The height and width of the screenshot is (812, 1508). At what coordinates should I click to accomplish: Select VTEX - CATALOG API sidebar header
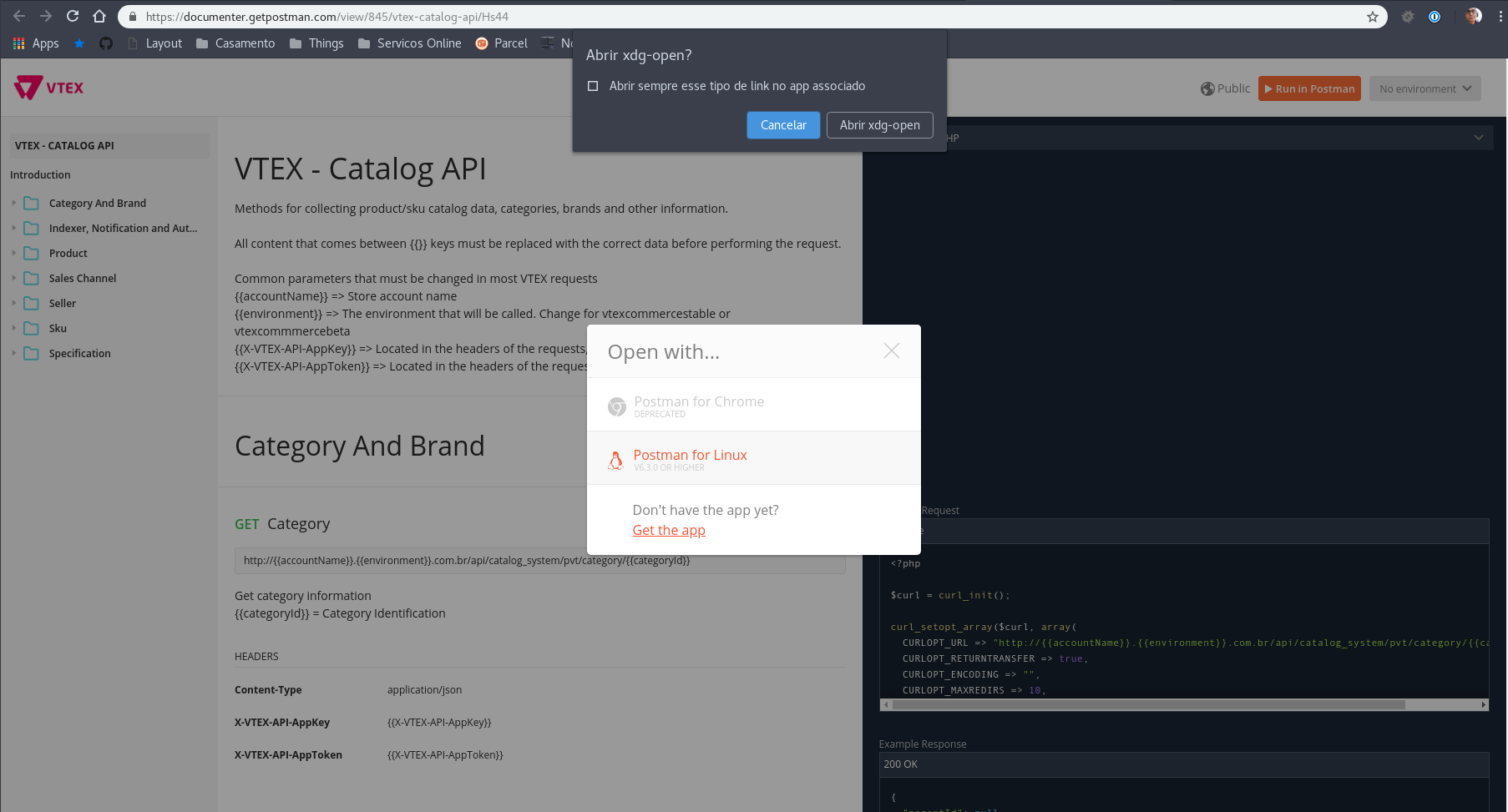pyautogui.click(x=109, y=145)
